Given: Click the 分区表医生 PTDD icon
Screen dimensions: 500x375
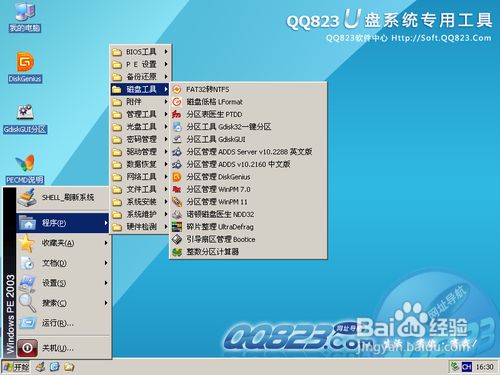Looking at the screenshot, I should (x=177, y=114).
